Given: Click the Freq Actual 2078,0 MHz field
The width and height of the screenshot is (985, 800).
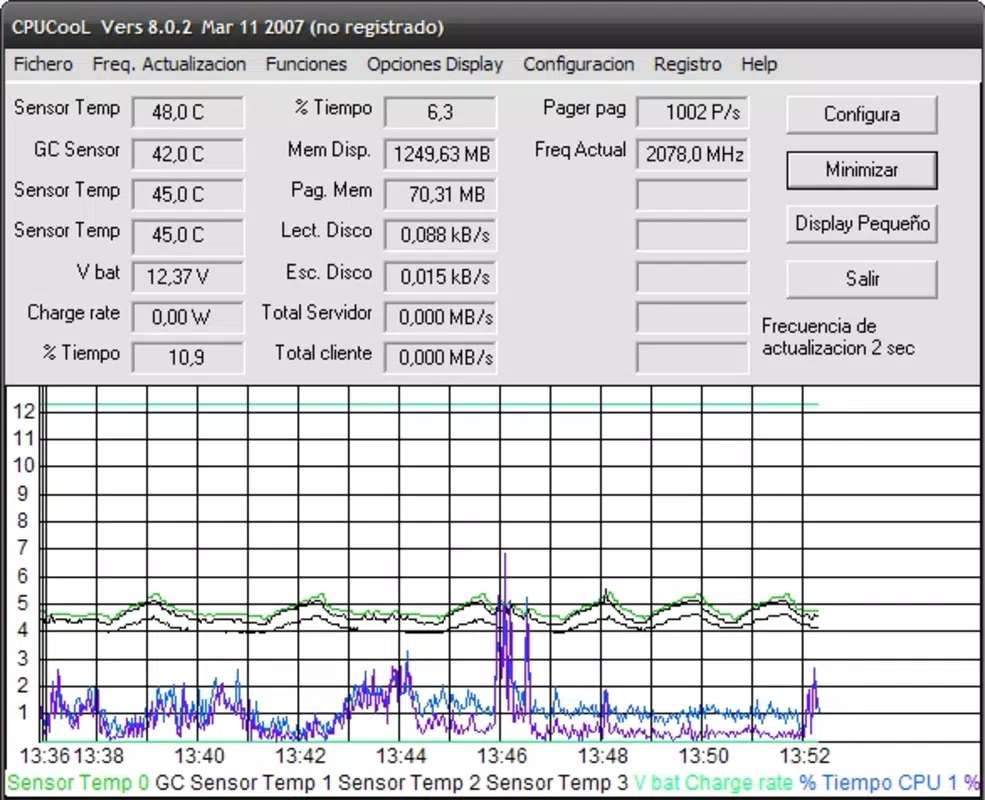Looking at the screenshot, I should pos(692,154).
